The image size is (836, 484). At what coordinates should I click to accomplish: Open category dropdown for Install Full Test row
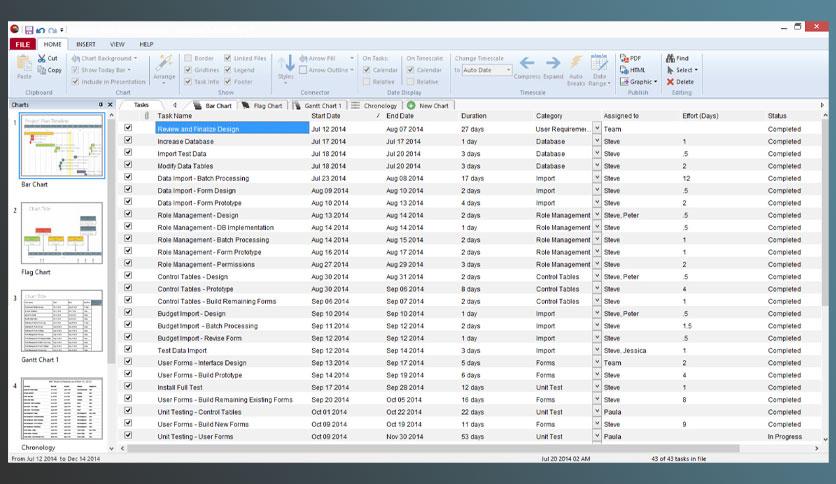[x=597, y=387]
